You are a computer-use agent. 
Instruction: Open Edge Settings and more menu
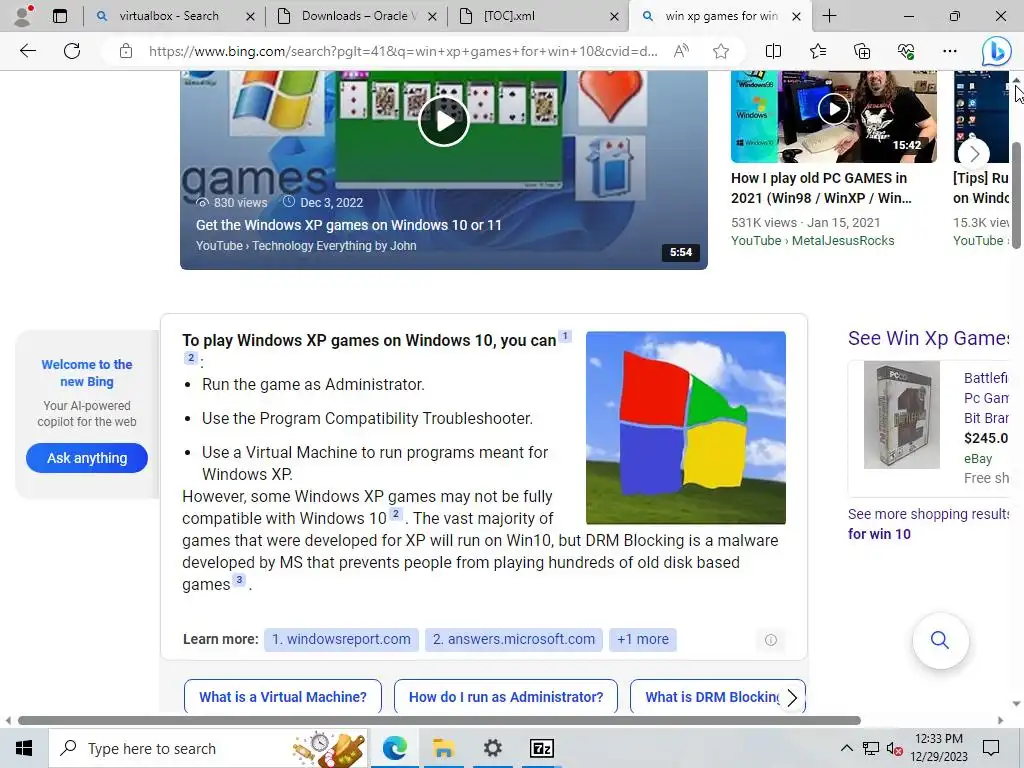tap(950, 51)
